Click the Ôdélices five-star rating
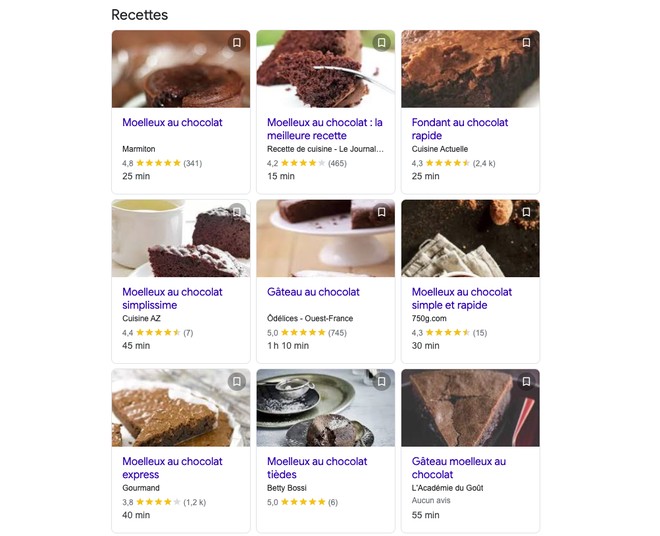660x536 pixels. coord(303,333)
